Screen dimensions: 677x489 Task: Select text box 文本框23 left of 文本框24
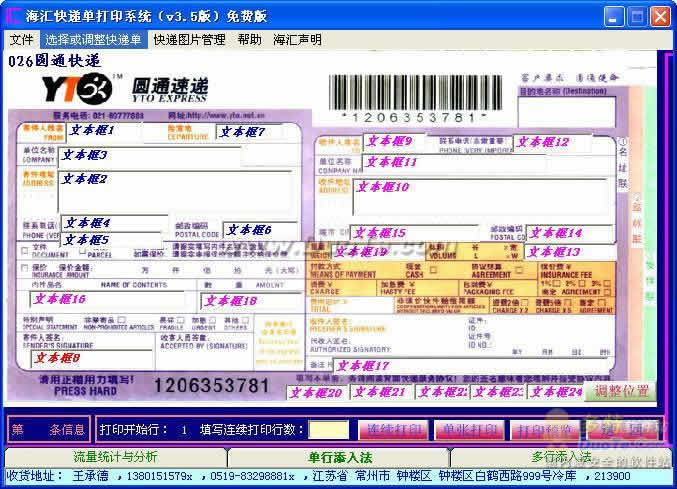(x=498, y=392)
